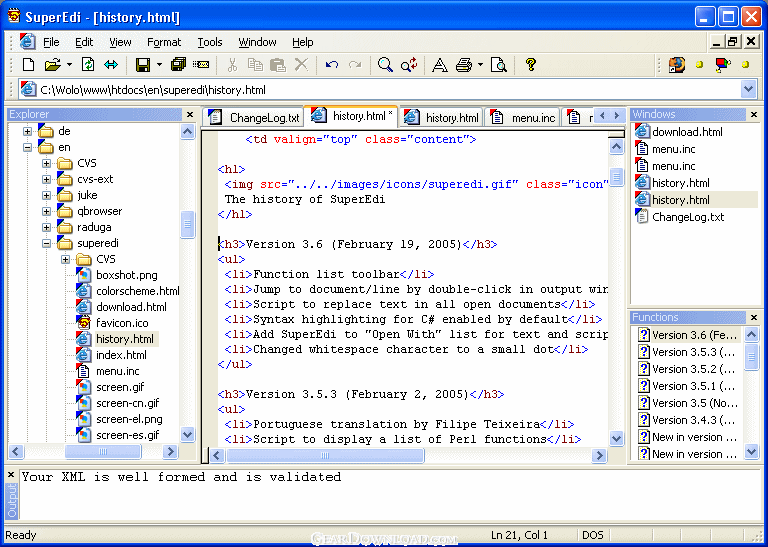
Task: Click the Print icon in toolbar
Action: (x=464, y=65)
